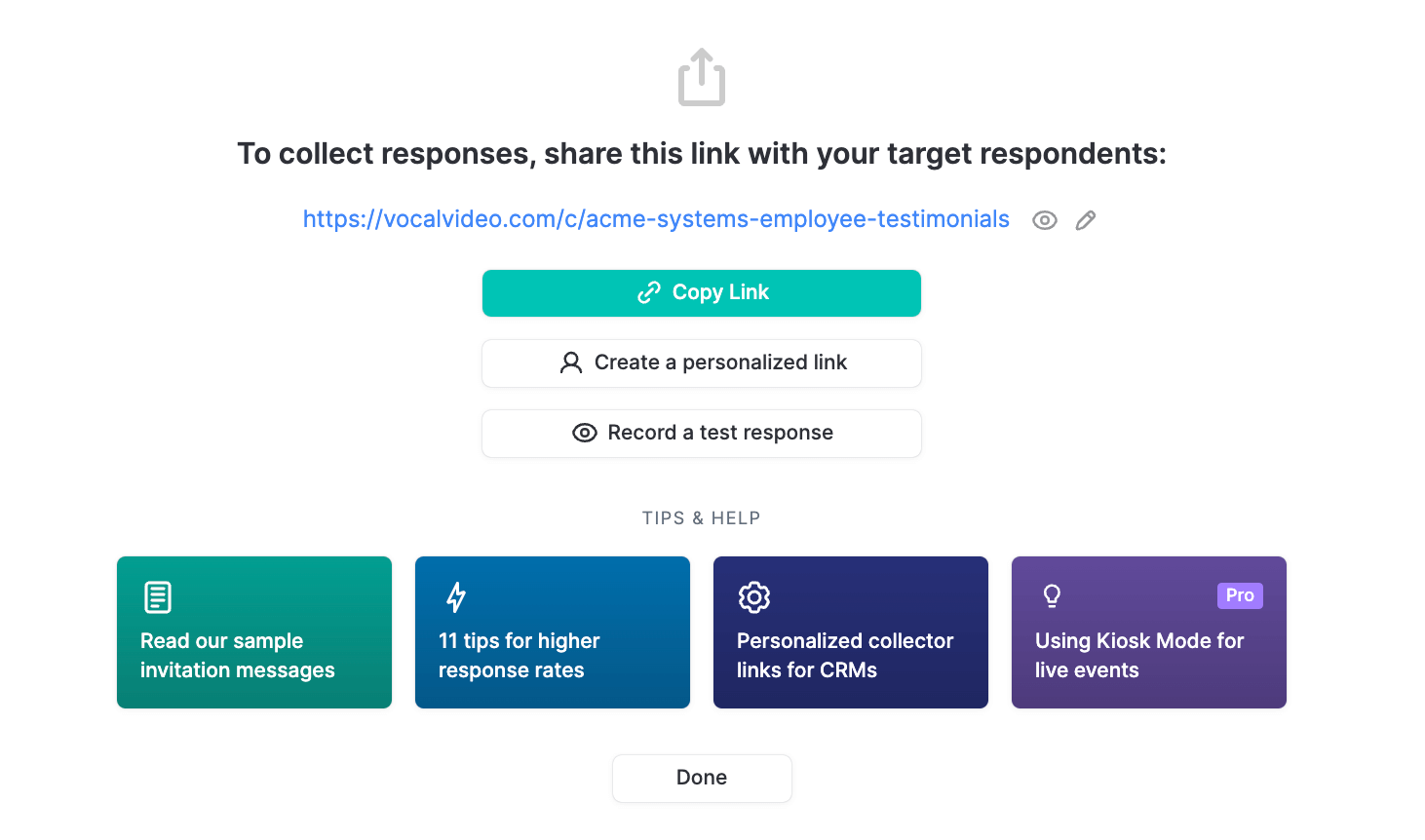This screenshot has height=840, width=1425.
Task: Edit the link using the pencil icon
Action: coord(1085,220)
